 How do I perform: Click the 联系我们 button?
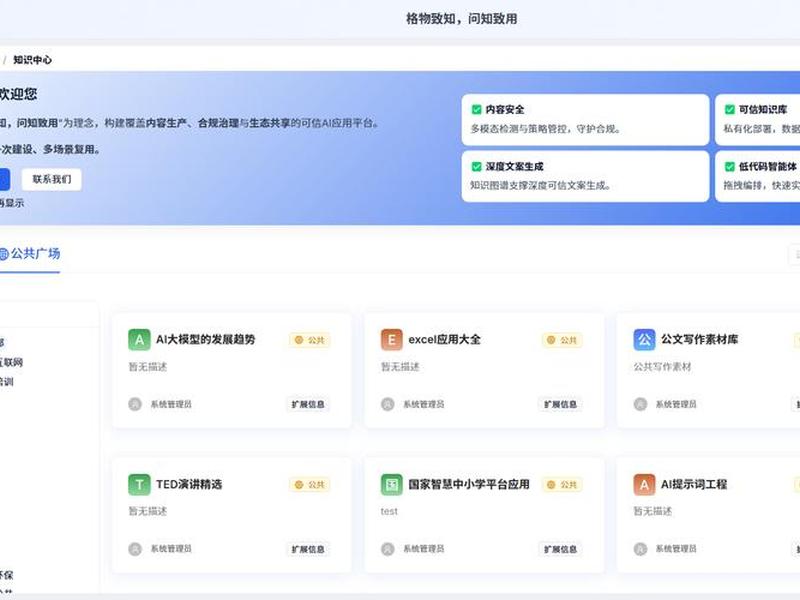point(52,179)
